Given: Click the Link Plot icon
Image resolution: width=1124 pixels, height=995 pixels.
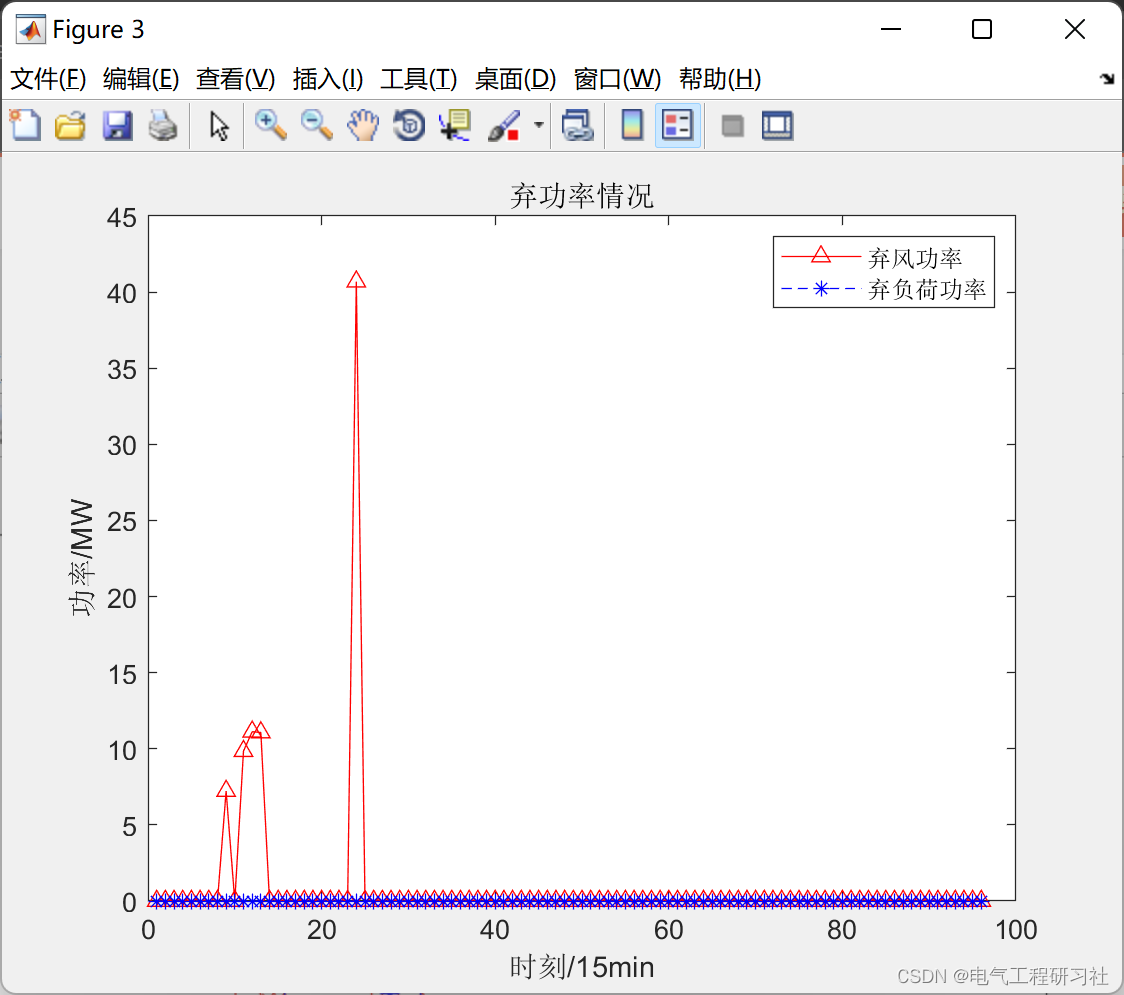Looking at the screenshot, I should (x=578, y=125).
